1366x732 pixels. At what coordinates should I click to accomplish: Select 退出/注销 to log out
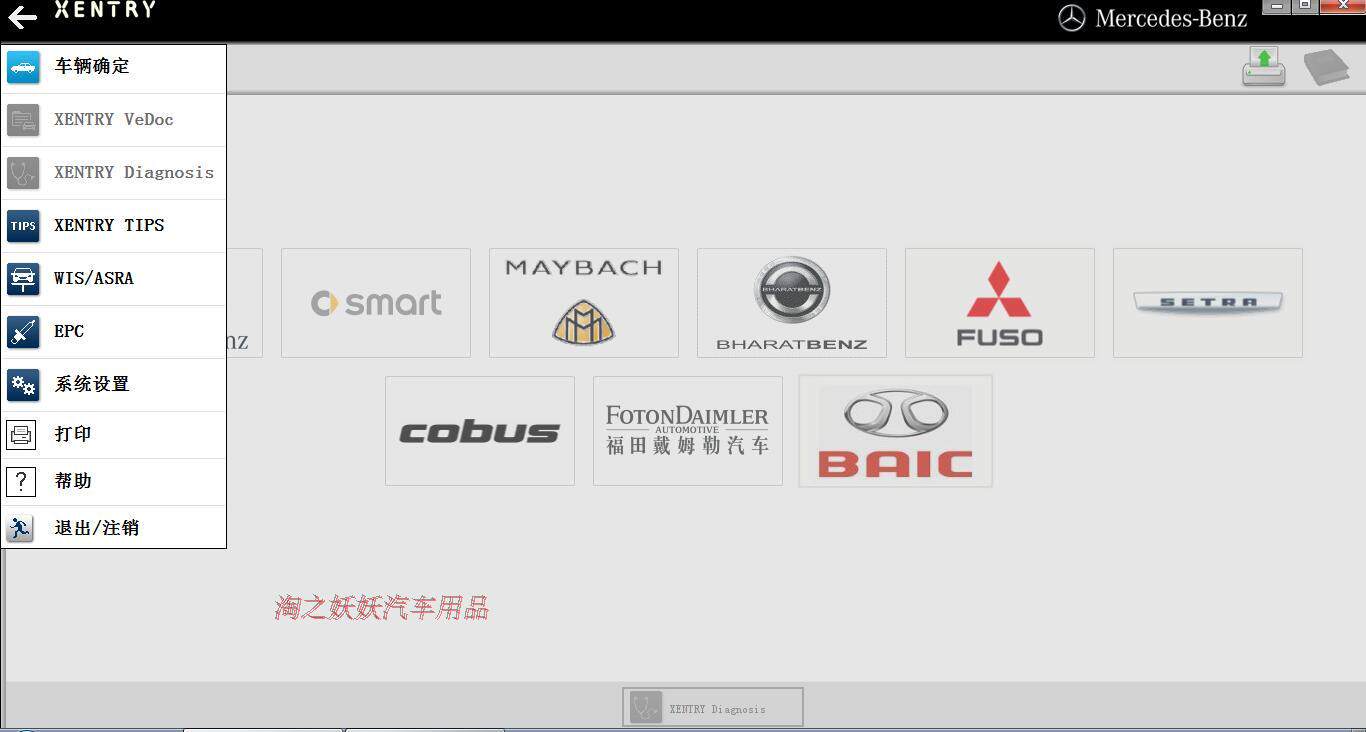[114, 528]
